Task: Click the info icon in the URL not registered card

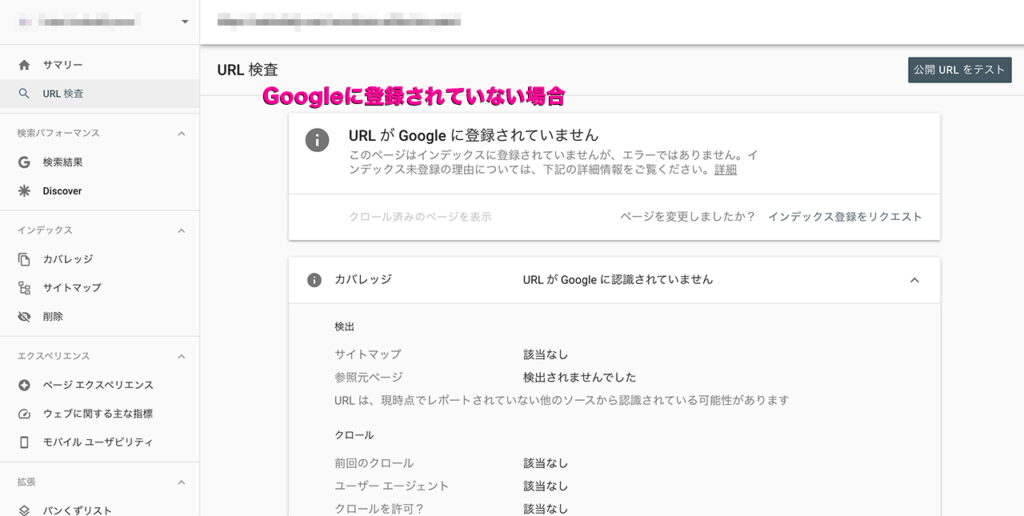Action: click(x=317, y=140)
